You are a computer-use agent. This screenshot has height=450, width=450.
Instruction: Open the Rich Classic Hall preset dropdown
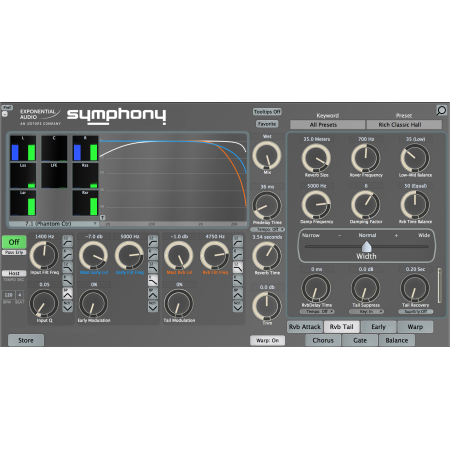(404, 125)
